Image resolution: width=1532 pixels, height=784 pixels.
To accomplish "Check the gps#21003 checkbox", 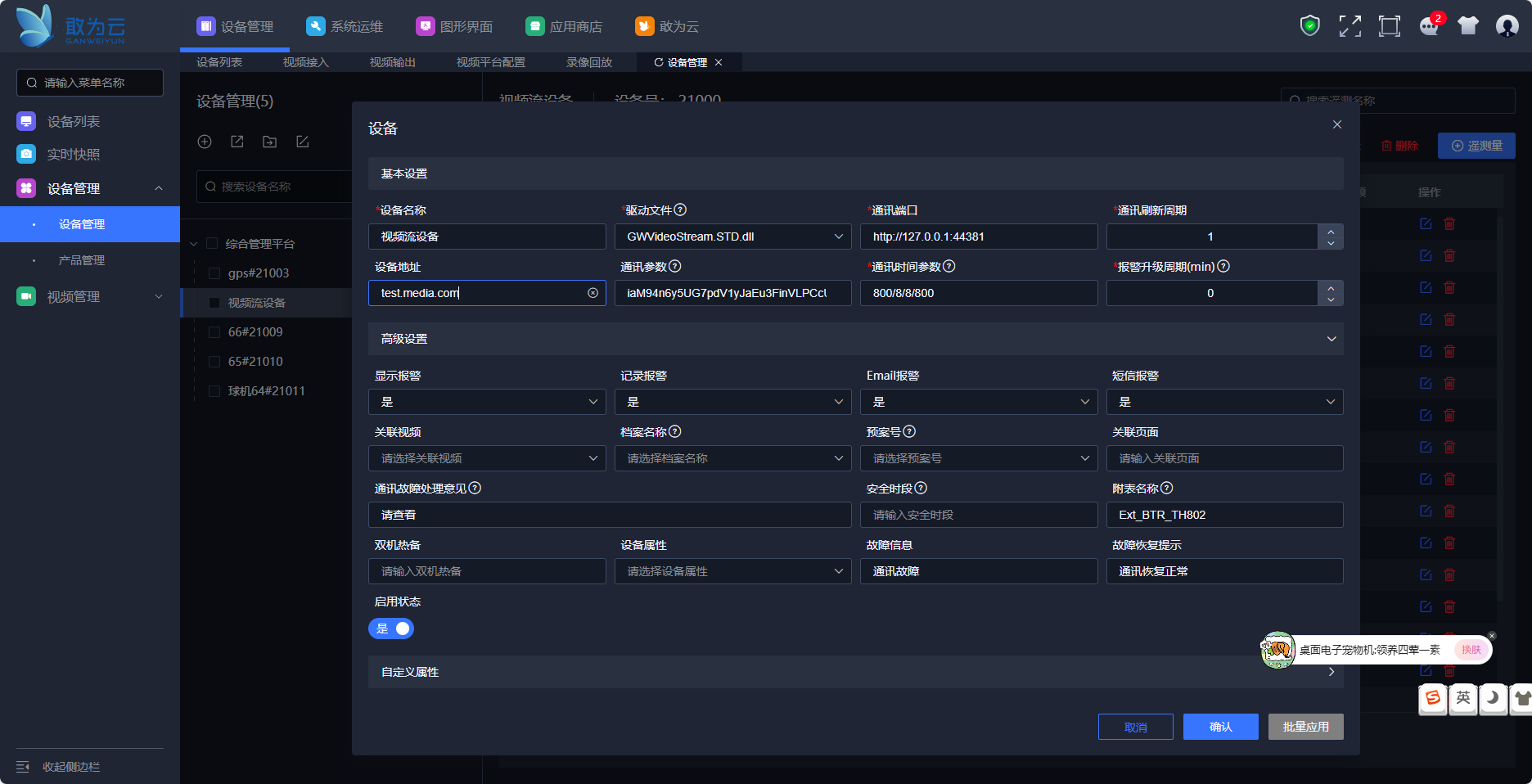I will (214, 273).
